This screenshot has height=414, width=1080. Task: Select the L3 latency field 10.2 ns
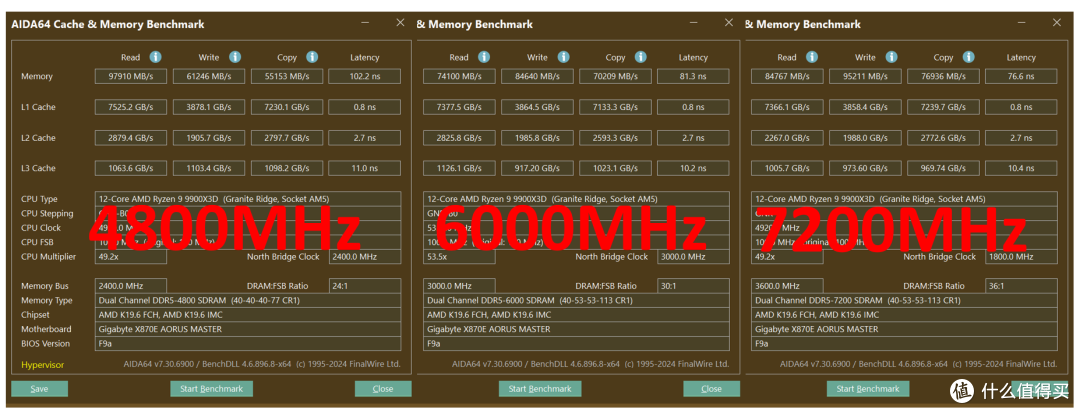click(x=693, y=168)
